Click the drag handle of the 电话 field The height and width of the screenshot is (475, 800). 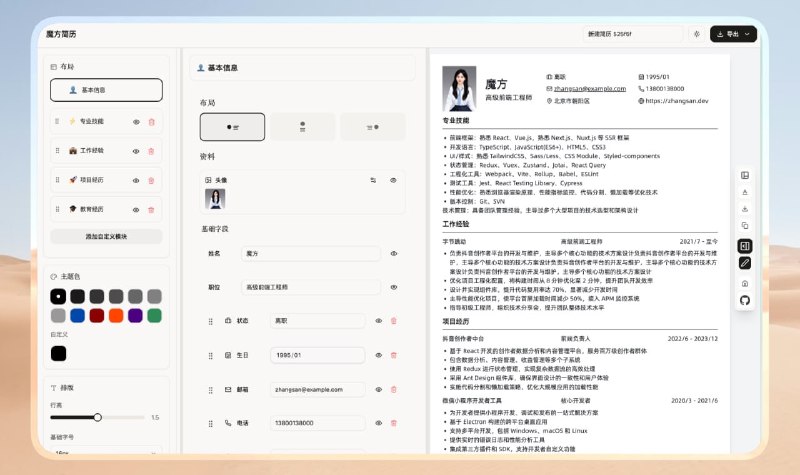(210, 423)
